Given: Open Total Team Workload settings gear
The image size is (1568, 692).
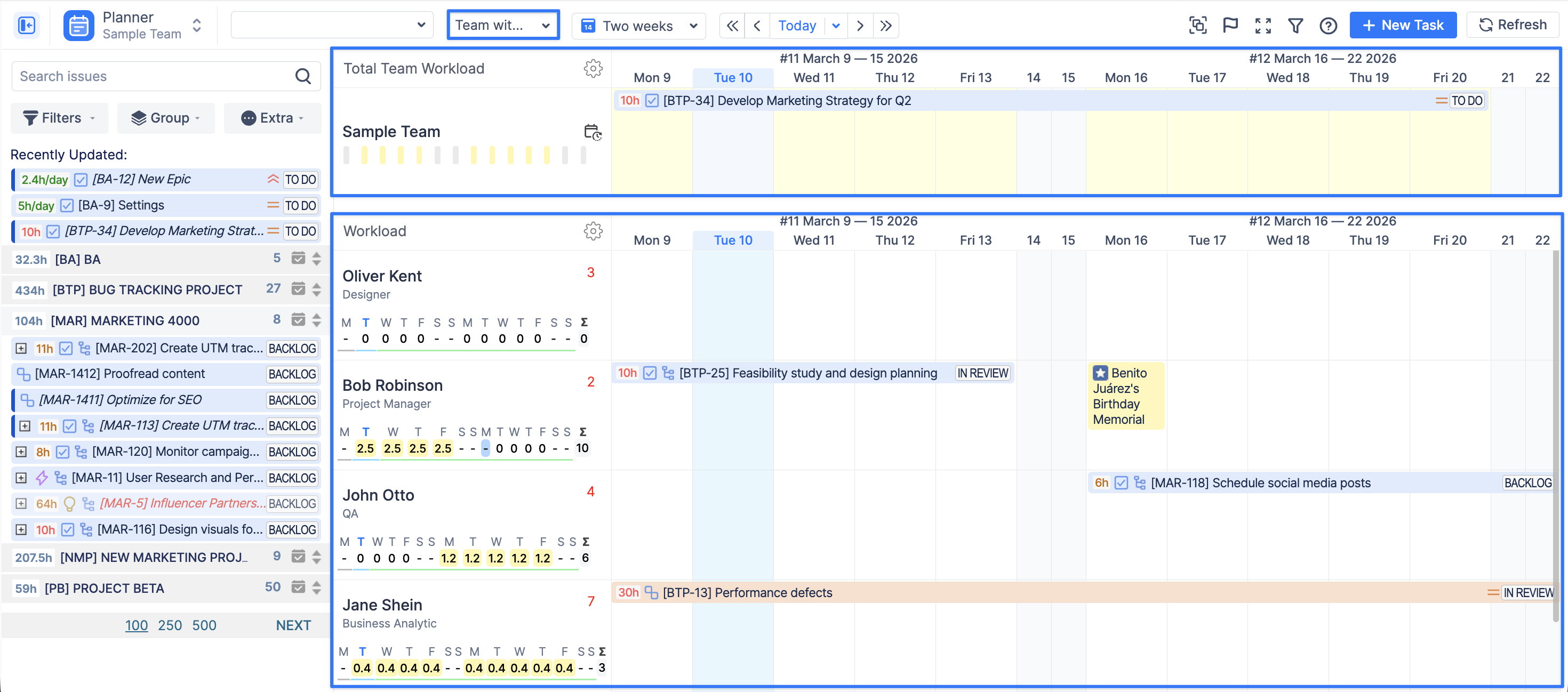Looking at the screenshot, I should point(593,68).
